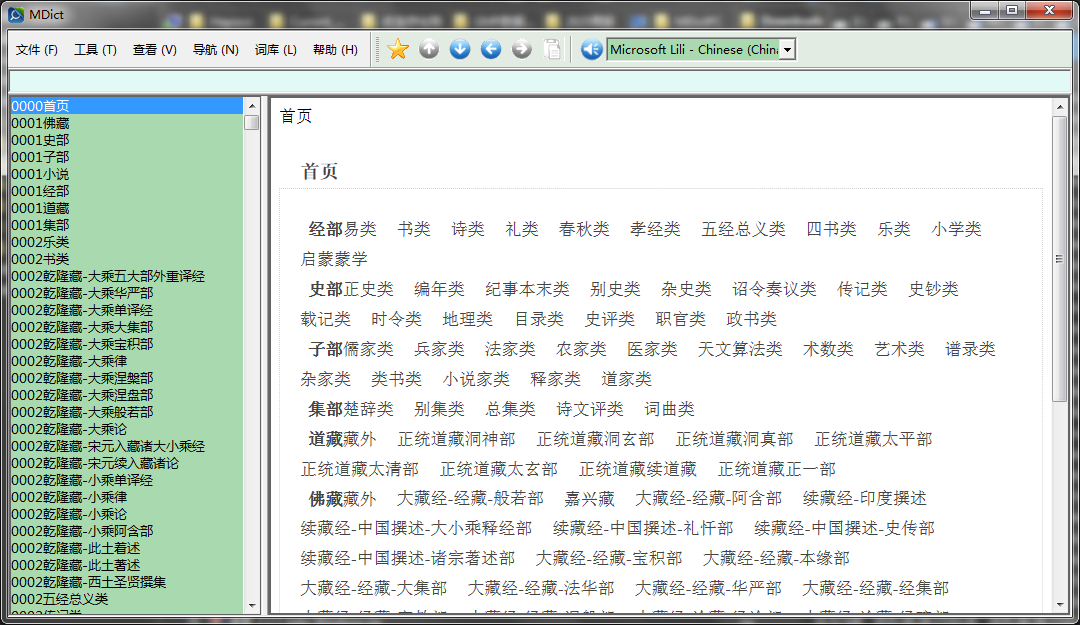Open the 地理类 link
This screenshot has height=625, width=1080.
(468, 319)
